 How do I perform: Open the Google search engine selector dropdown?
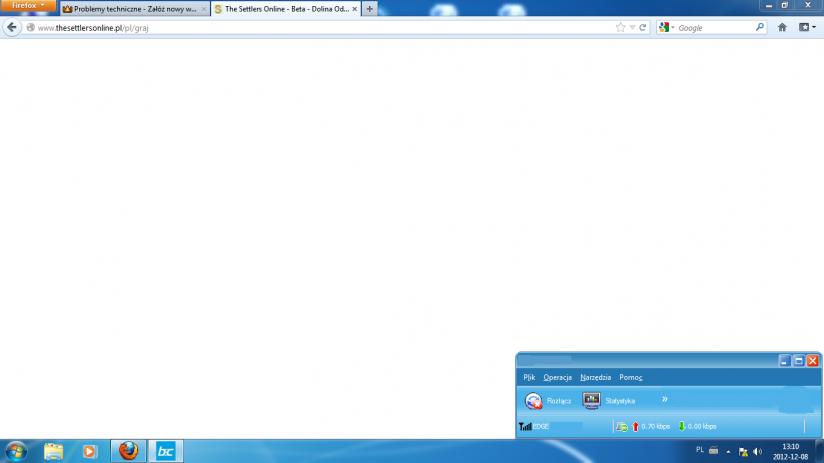pyautogui.click(x=667, y=27)
